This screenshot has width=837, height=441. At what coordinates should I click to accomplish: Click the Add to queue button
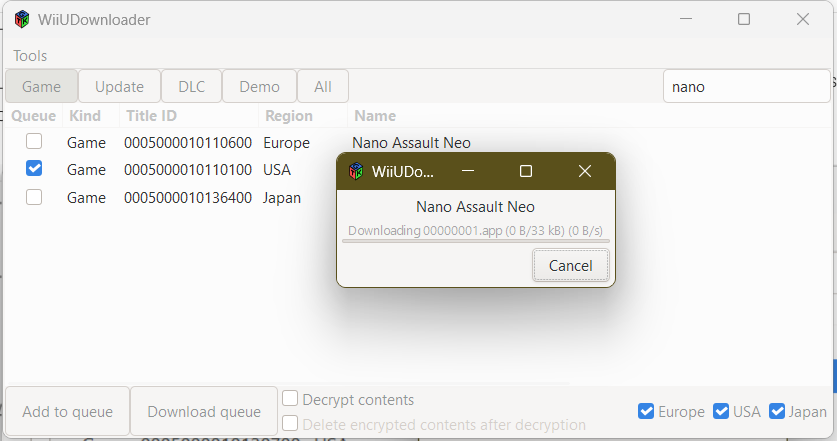(x=68, y=412)
